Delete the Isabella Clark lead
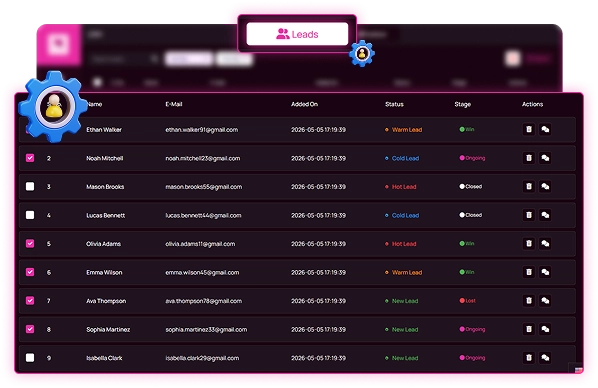 tap(529, 357)
